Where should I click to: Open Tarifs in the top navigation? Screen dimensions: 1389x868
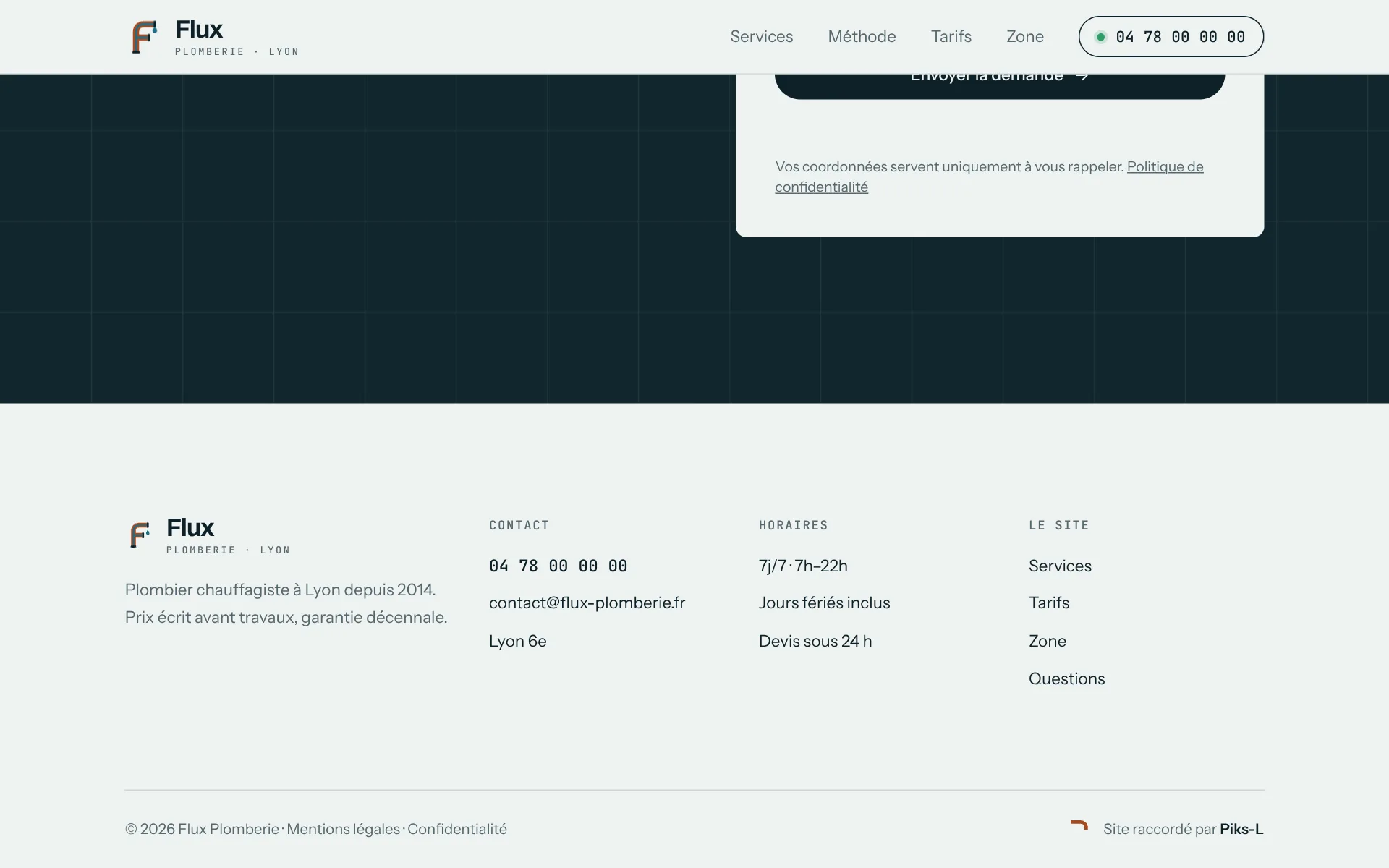click(x=951, y=36)
